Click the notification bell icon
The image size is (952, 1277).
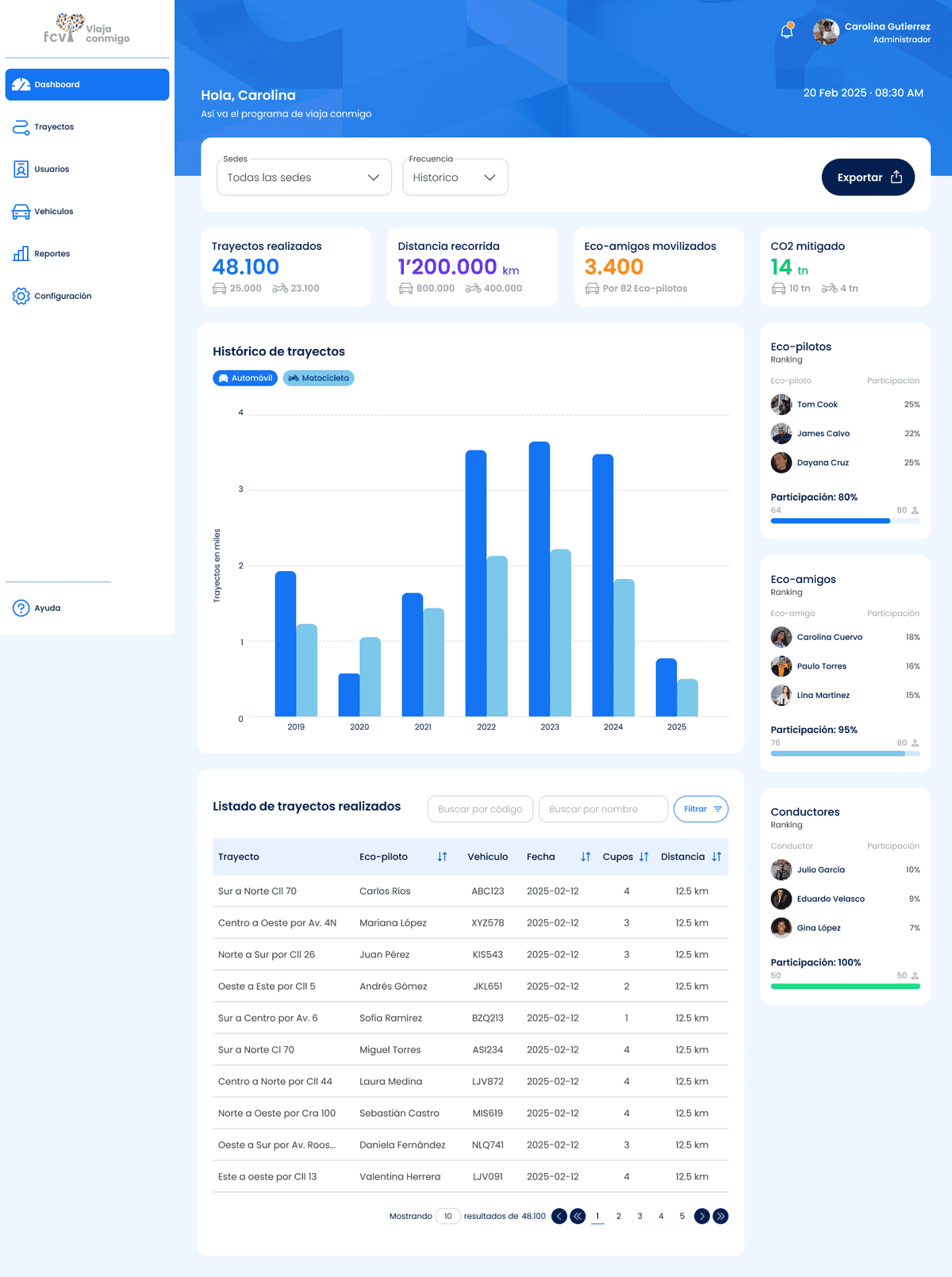787,32
